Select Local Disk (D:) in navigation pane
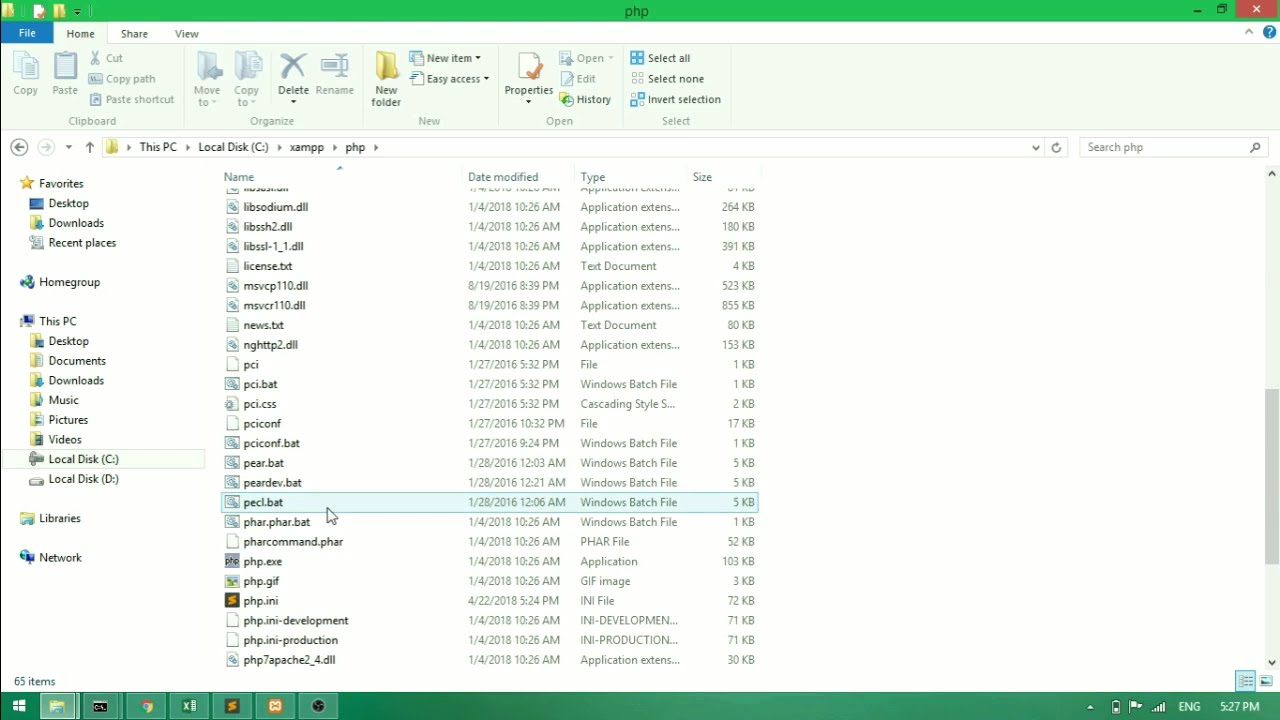Screen dimensions: 1280x720 click(x=83, y=479)
